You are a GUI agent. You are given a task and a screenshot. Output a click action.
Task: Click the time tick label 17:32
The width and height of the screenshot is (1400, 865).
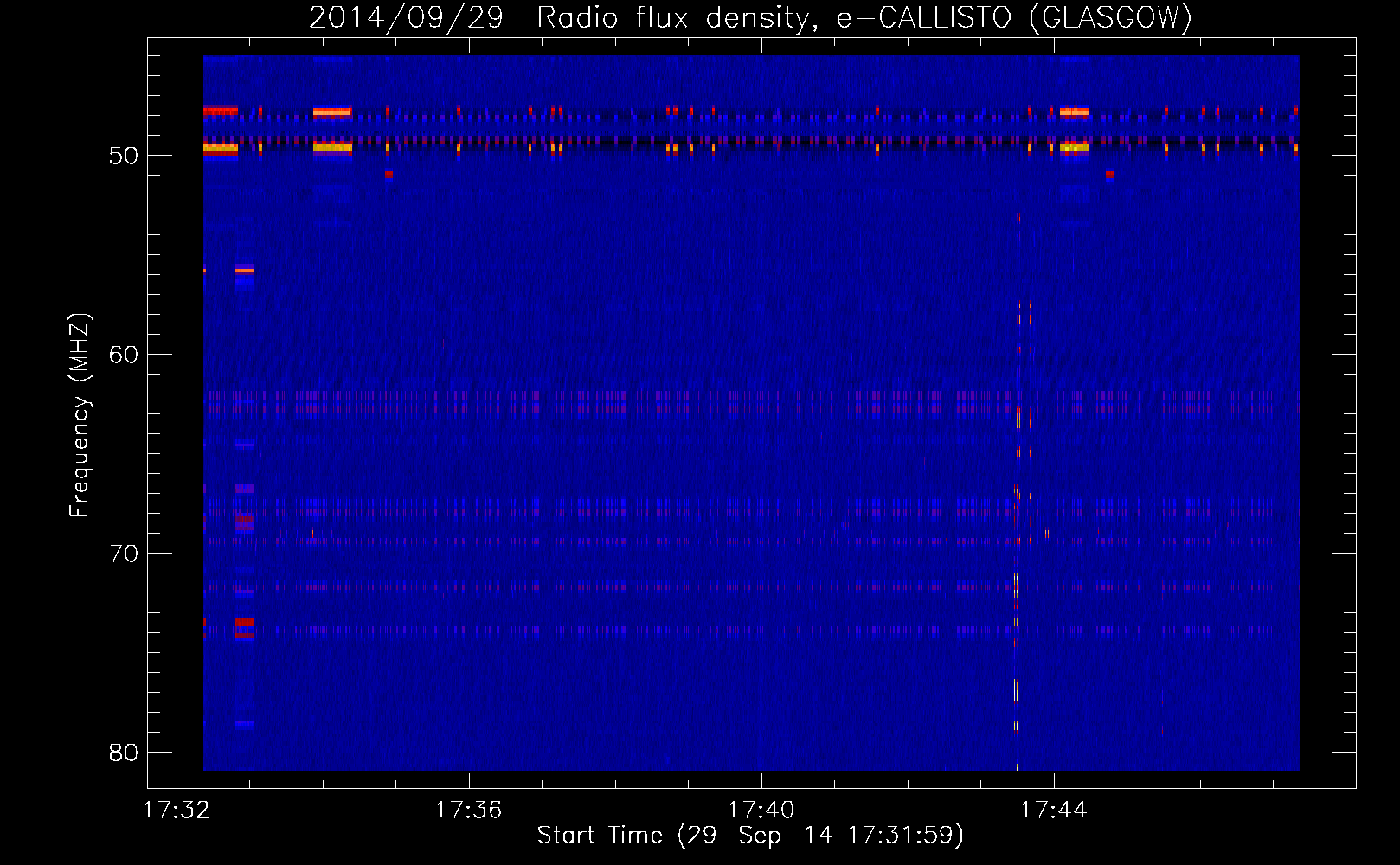(x=177, y=810)
